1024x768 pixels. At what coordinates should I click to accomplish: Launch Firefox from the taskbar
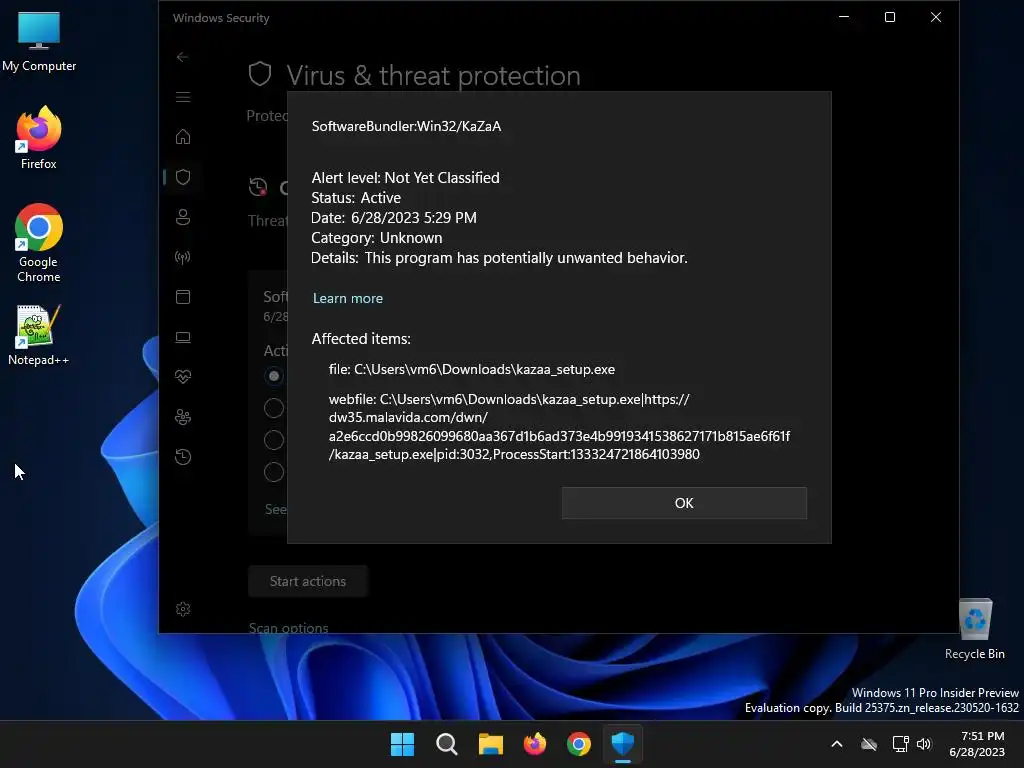click(535, 744)
